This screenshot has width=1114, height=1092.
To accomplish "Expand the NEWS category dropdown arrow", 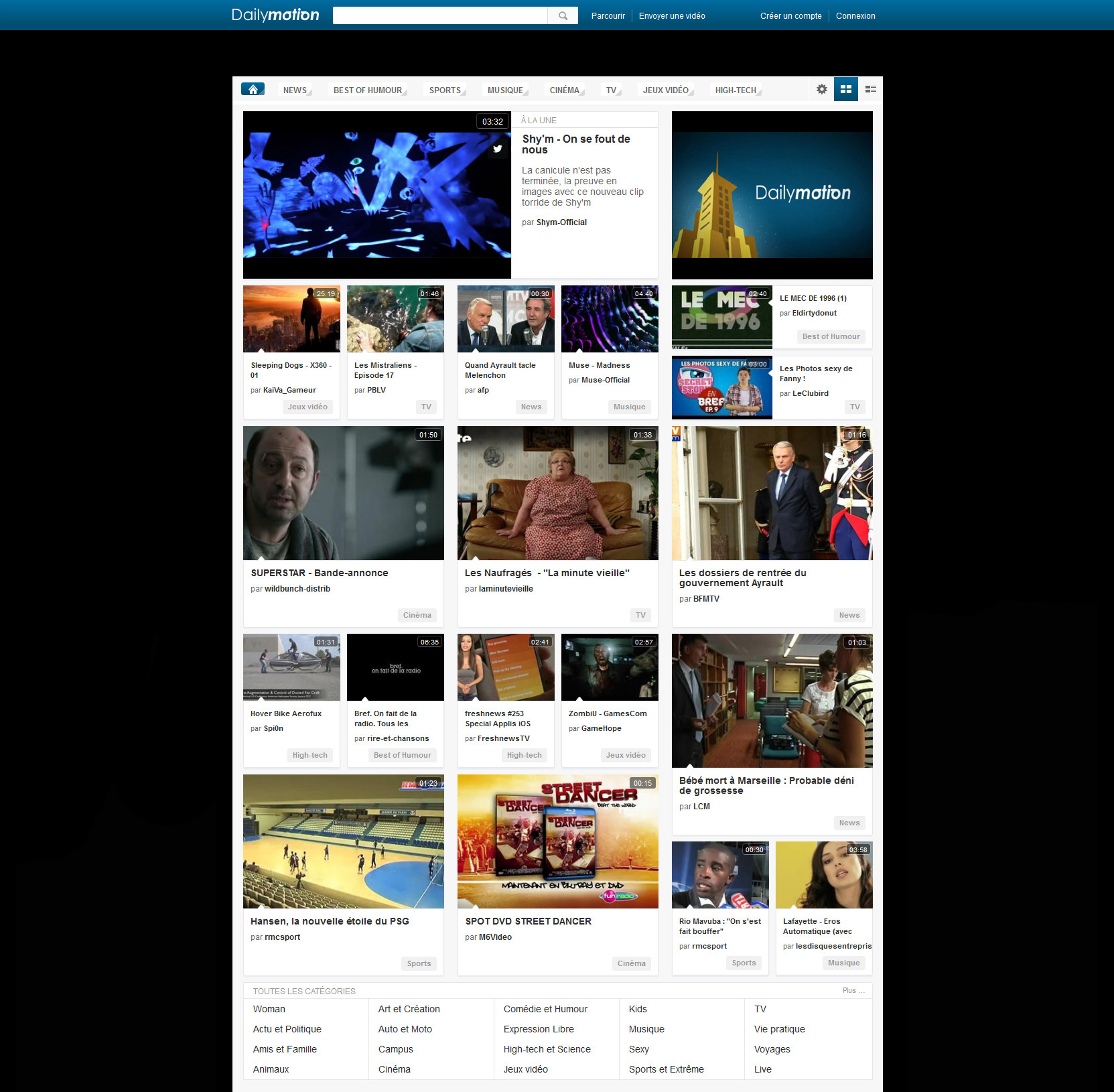I will pyautogui.click(x=310, y=92).
